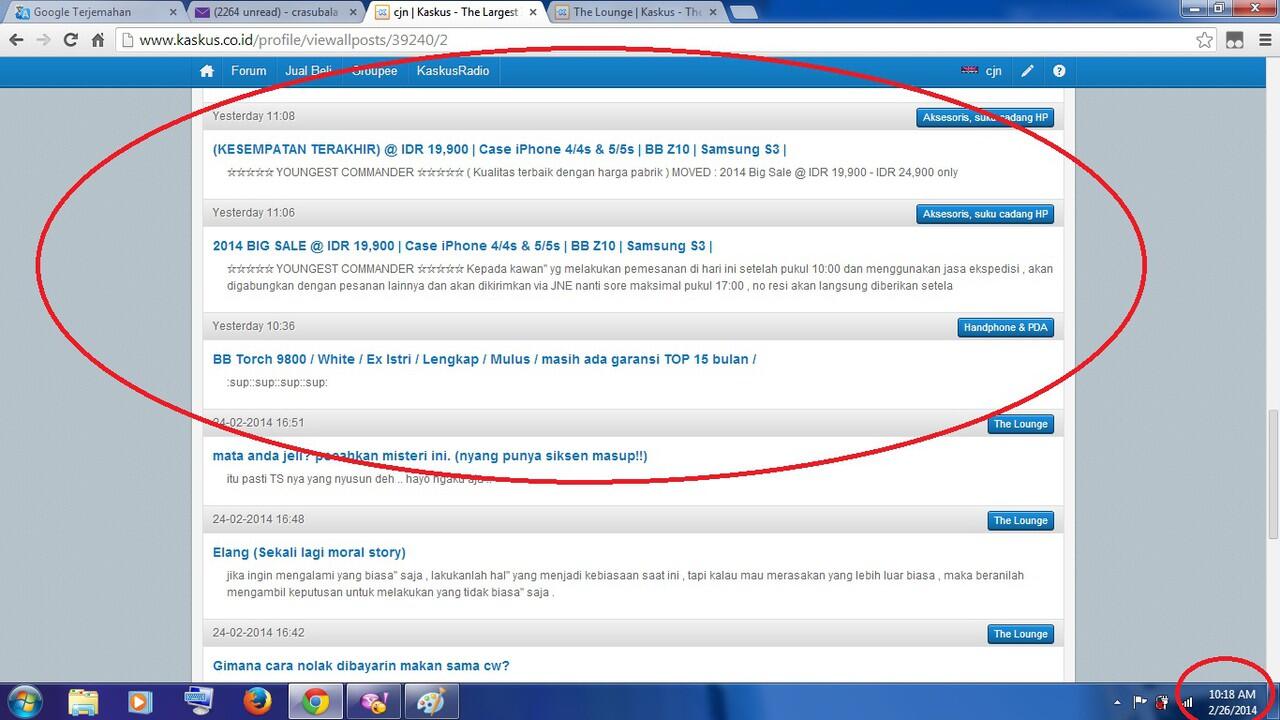Open Yahoo Messenger from the taskbar
This screenshot has width=1280, height=720.
[373, 702]
